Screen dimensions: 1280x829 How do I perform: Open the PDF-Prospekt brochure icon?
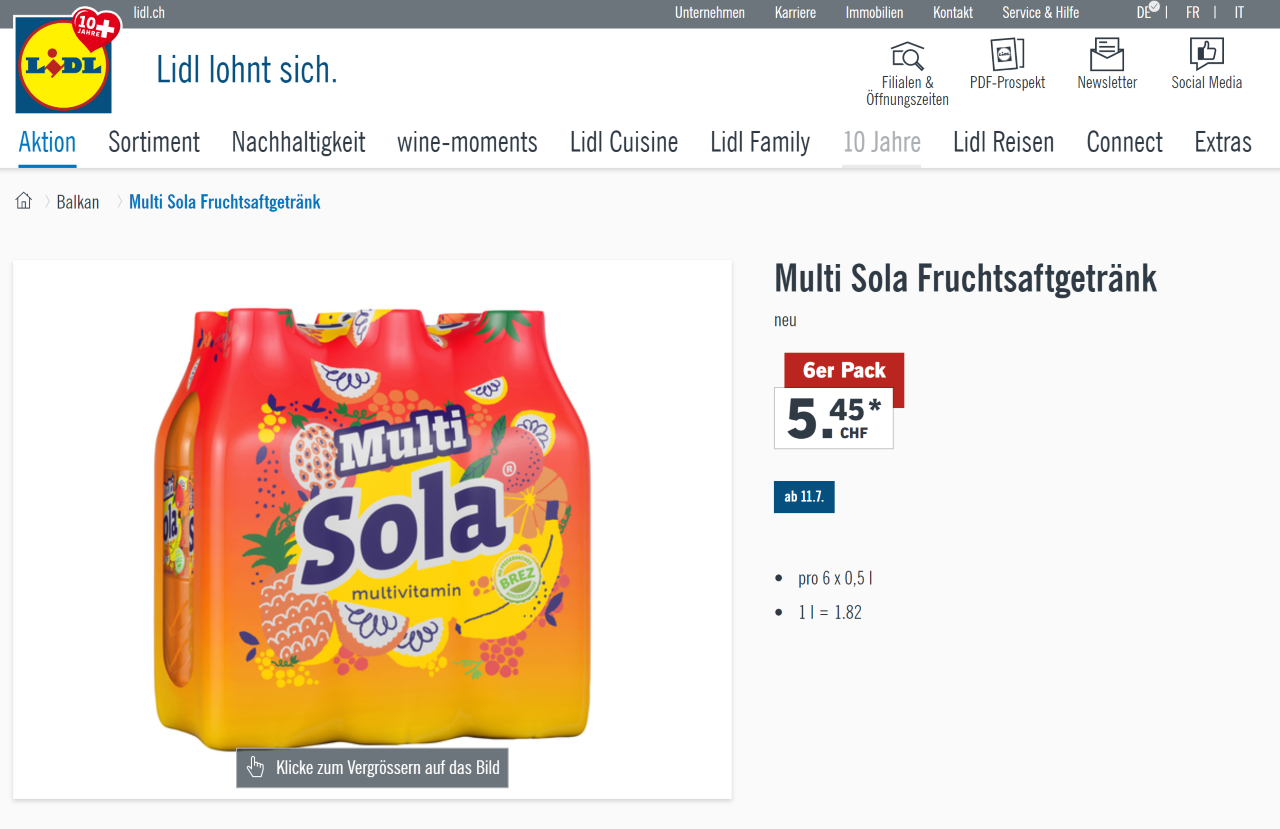1007,54
